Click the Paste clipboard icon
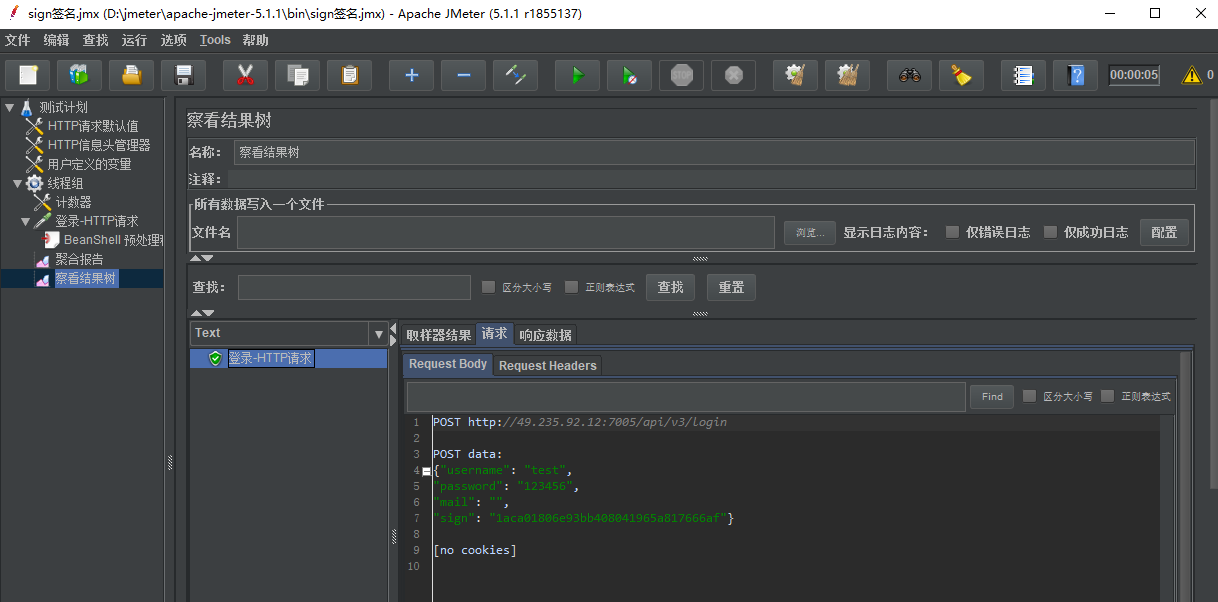 (x=349, y=75)
